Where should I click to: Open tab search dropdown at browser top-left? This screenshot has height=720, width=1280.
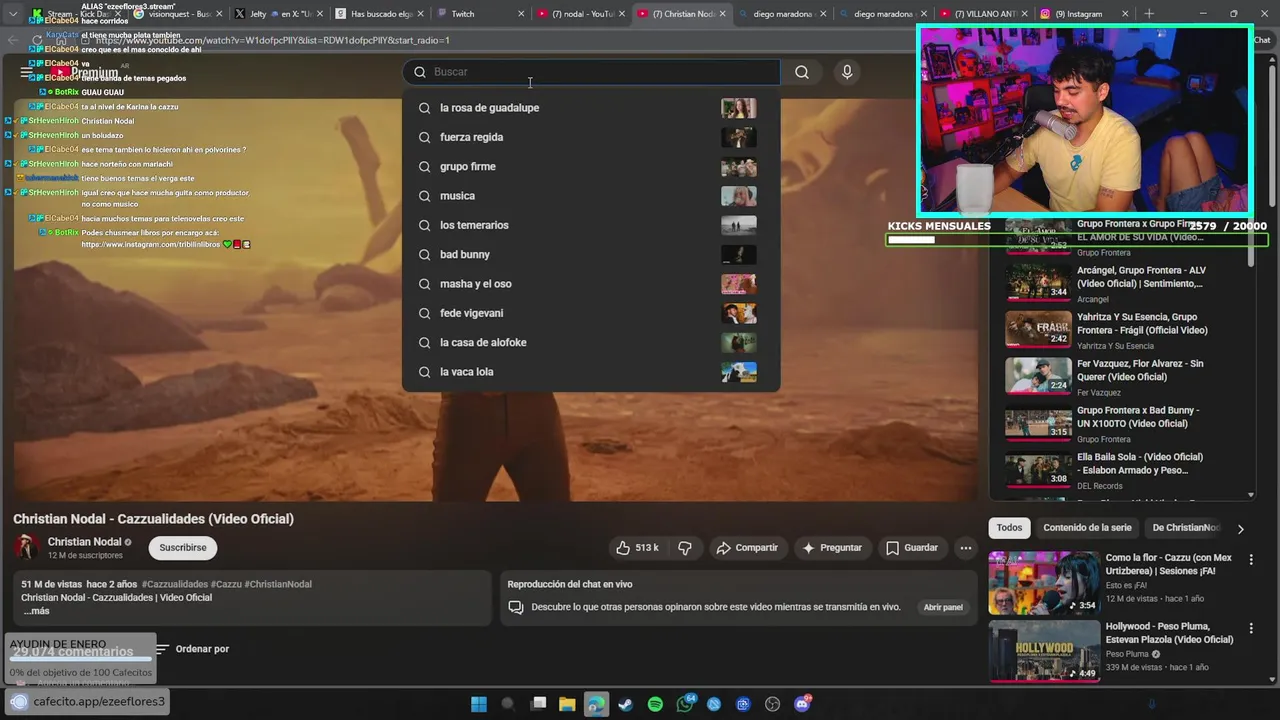pos(12,14)
